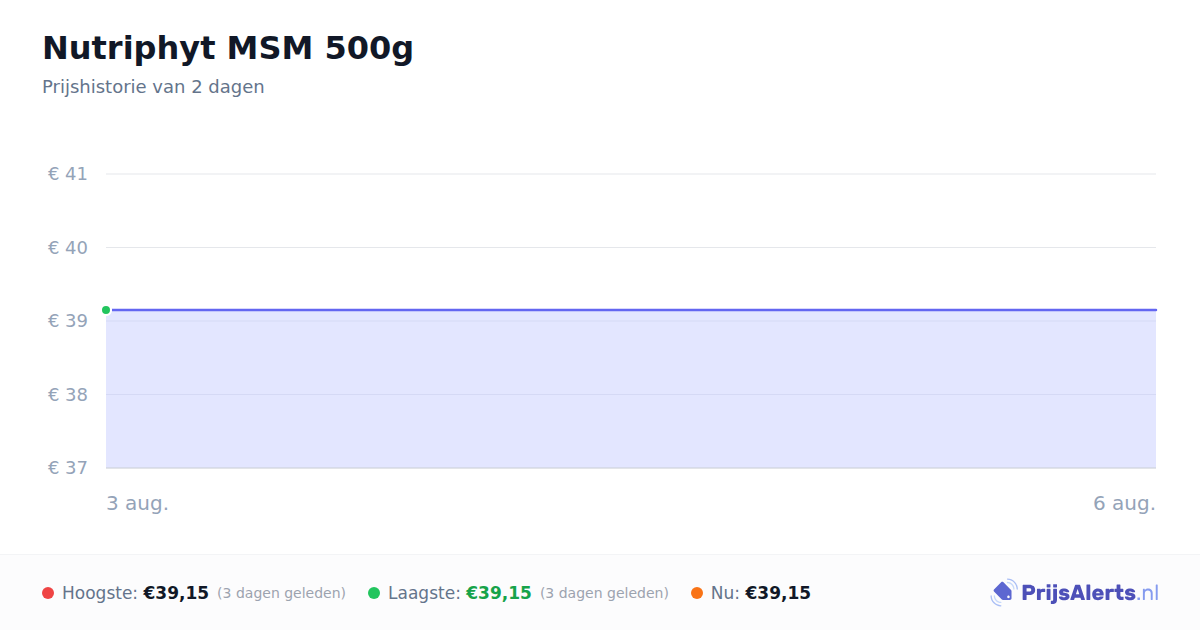Click the Prijshistorie van 2 dagen subtitle

point(153,87)
